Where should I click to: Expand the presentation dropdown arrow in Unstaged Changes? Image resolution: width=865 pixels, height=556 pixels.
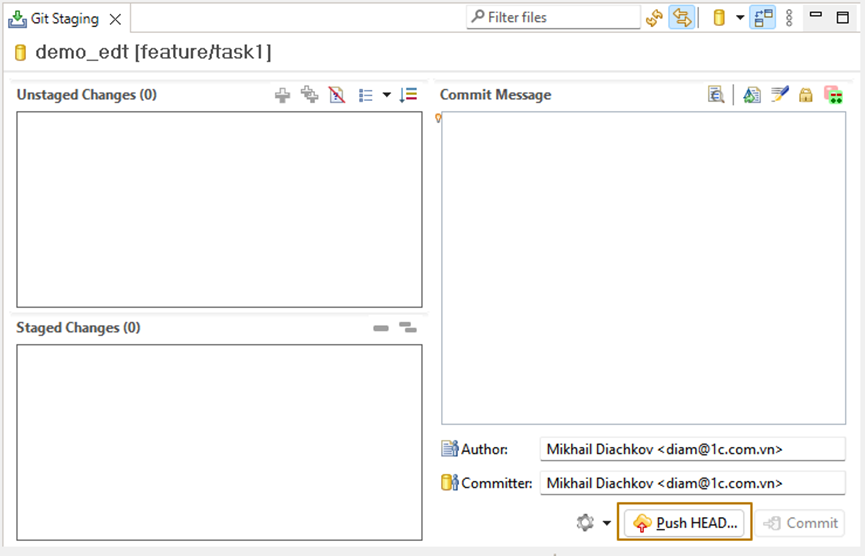(x=386, y=95)
